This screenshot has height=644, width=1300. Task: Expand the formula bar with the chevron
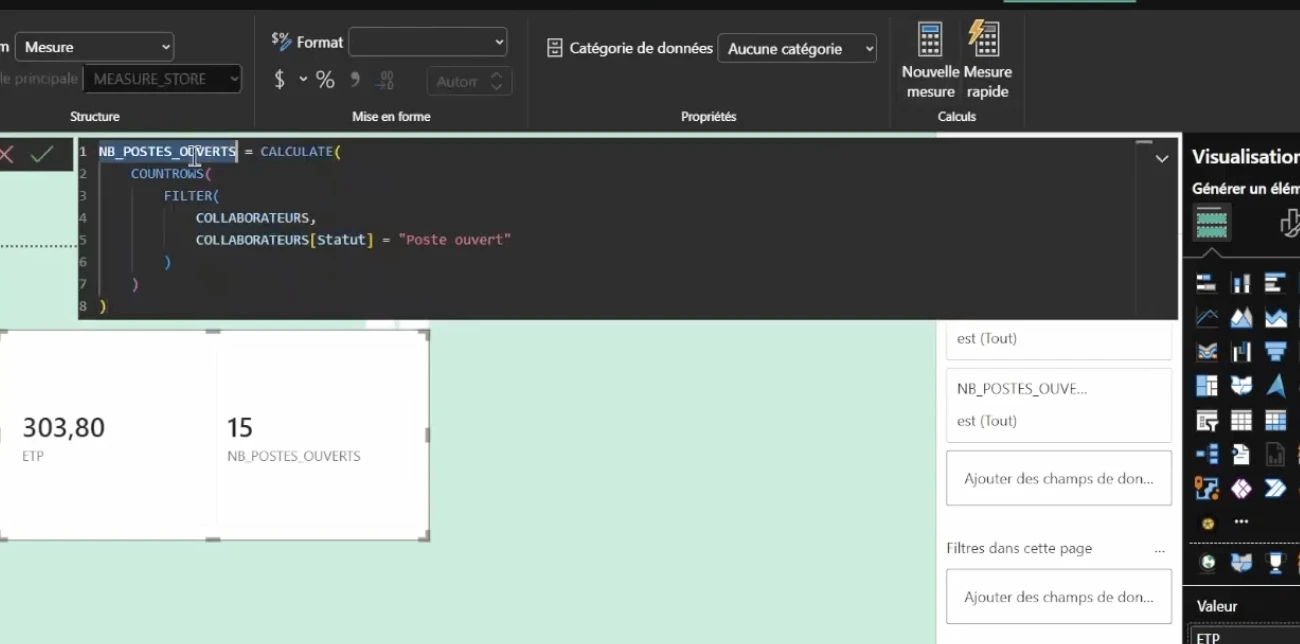1161,159
